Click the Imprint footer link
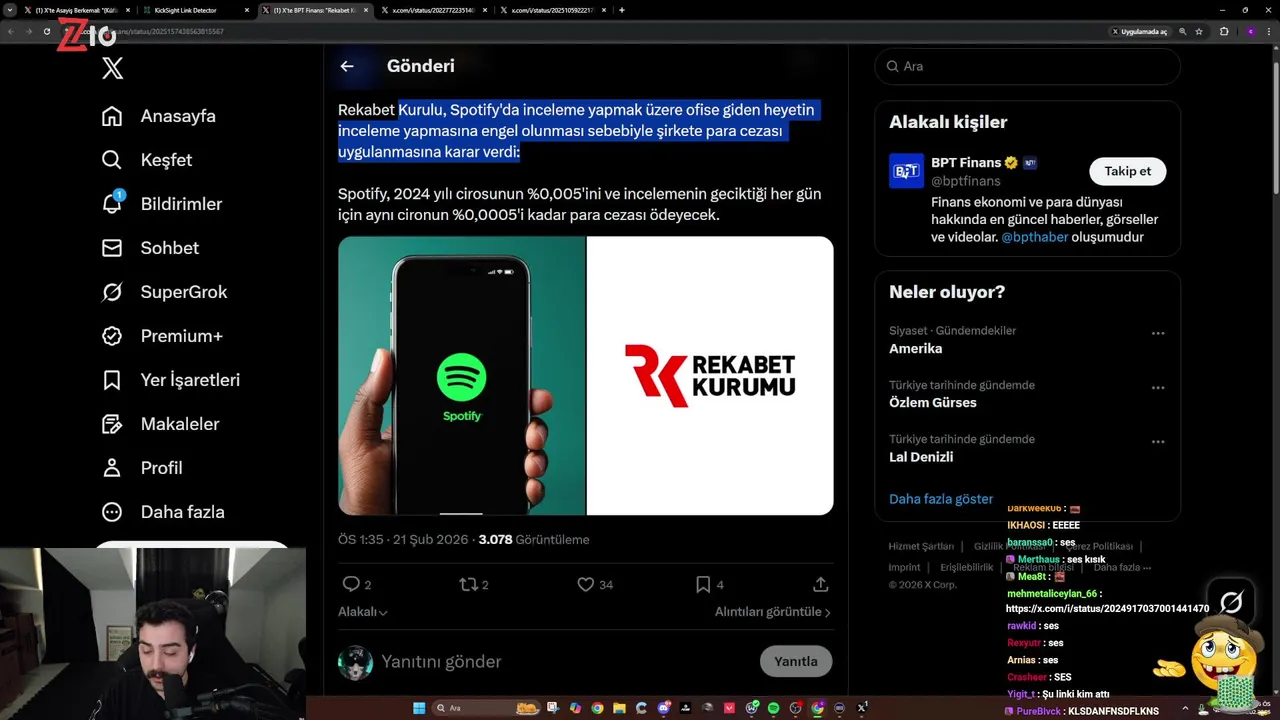The width and height of the screenshot is (1280, 720). tap(904, 567)
